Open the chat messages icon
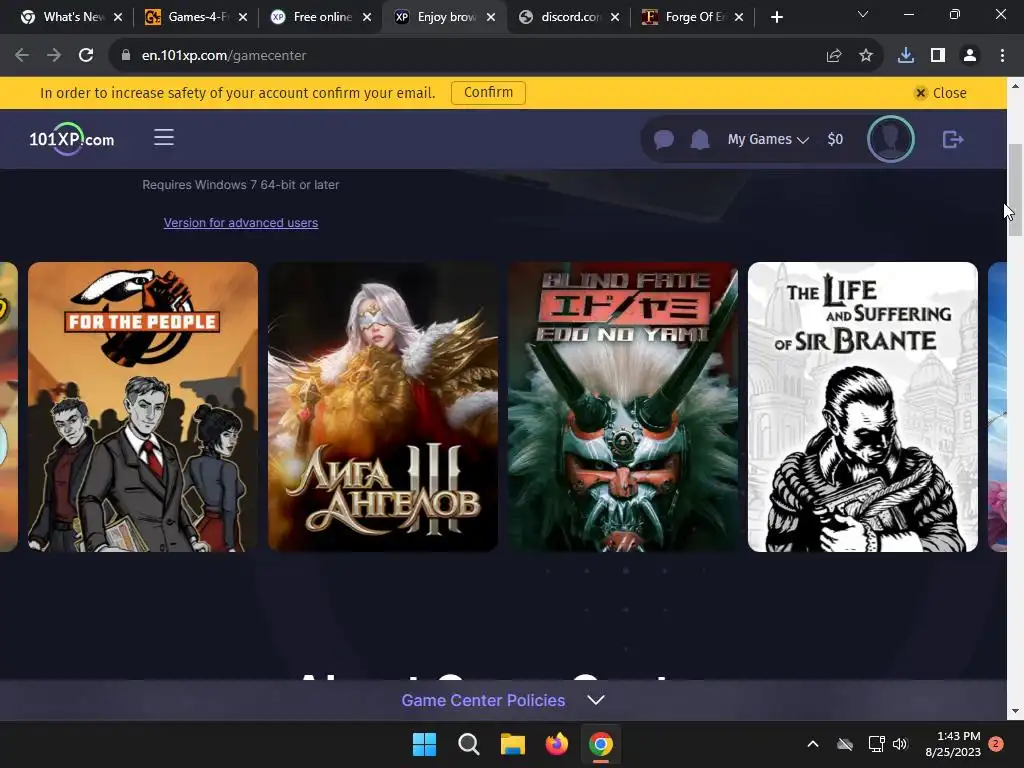The image size is (1024, 768). click(664, 139)
